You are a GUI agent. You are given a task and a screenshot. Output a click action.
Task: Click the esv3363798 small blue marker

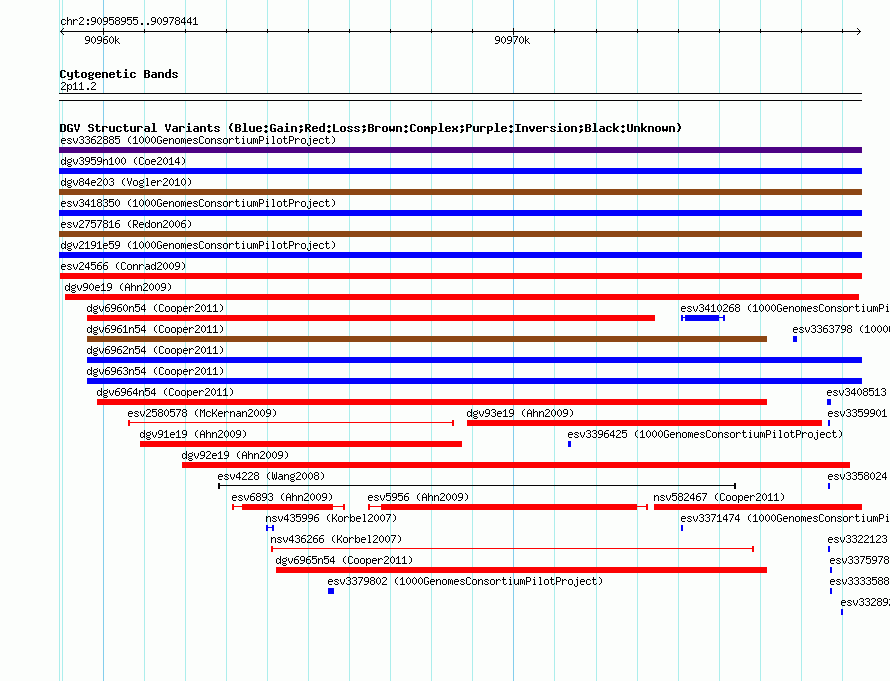pyautogui.click(x=795, y=339)
